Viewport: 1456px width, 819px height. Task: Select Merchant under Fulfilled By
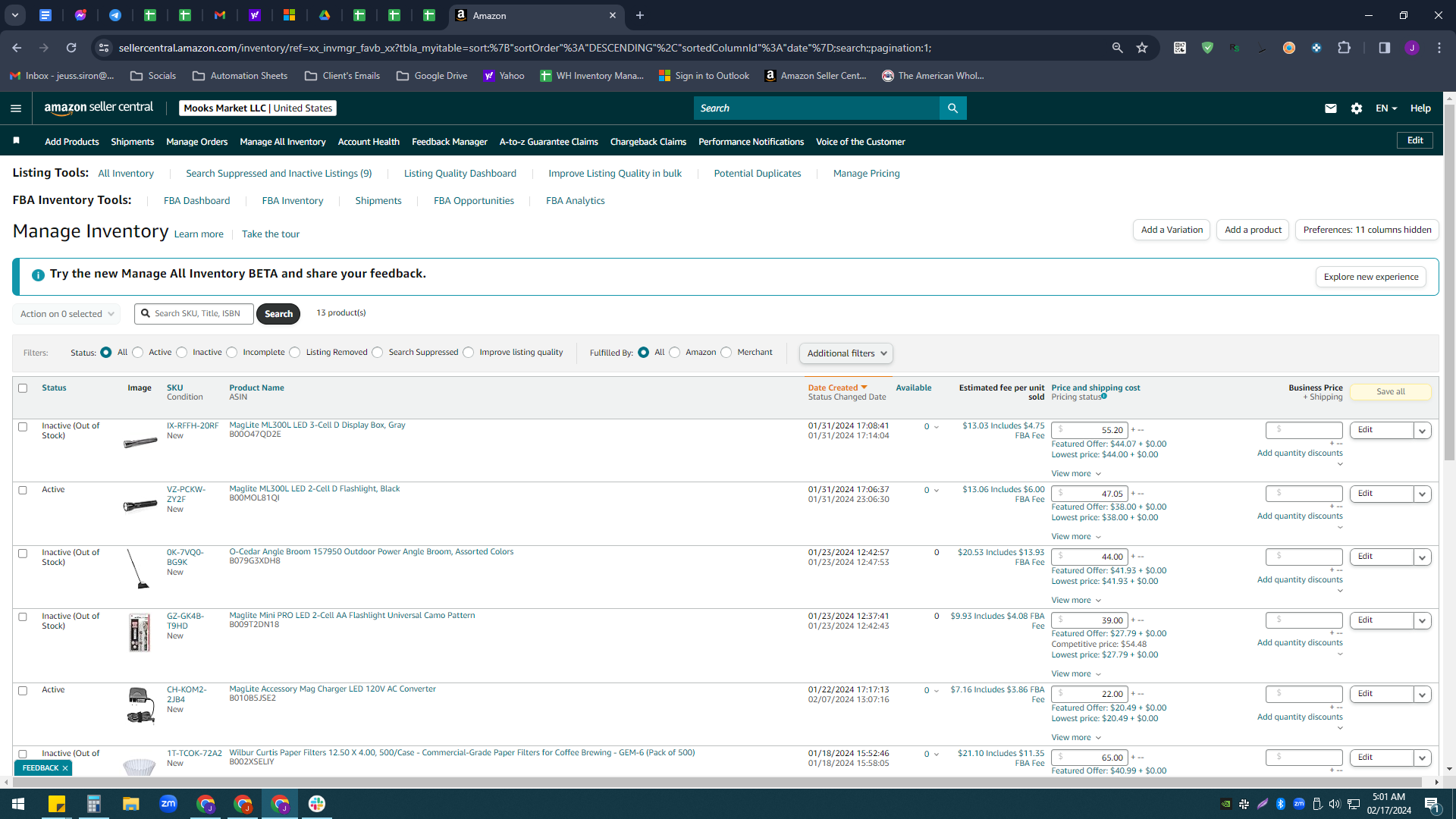tap(726, 353)
